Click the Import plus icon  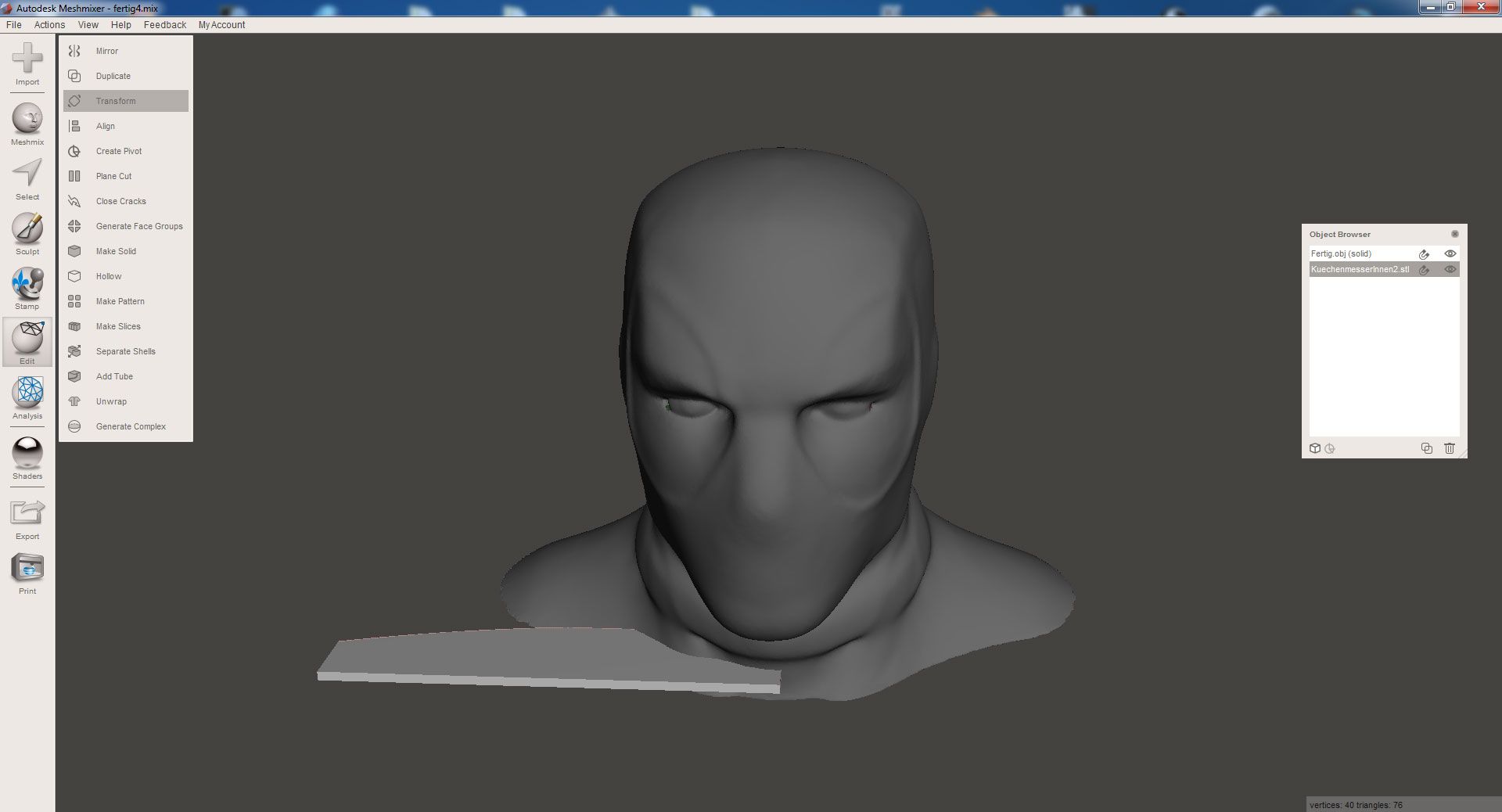27,58
